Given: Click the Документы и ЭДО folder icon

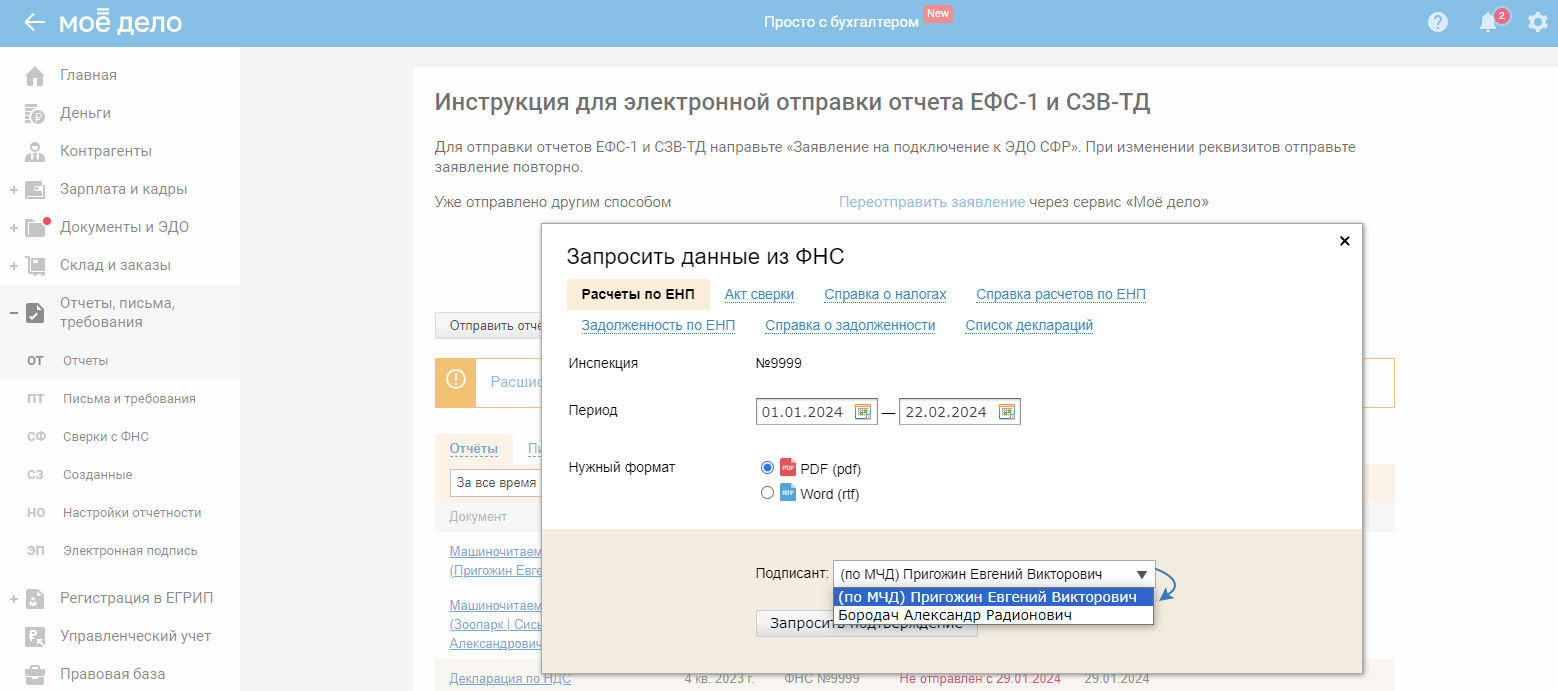Looking at the screenshot, I should pyautogui.click(x=35, y=228).
